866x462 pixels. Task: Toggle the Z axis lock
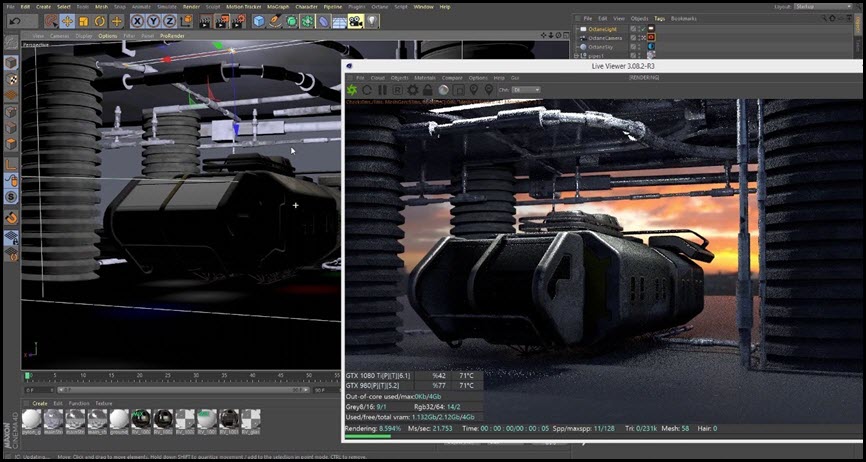(170, 21)
